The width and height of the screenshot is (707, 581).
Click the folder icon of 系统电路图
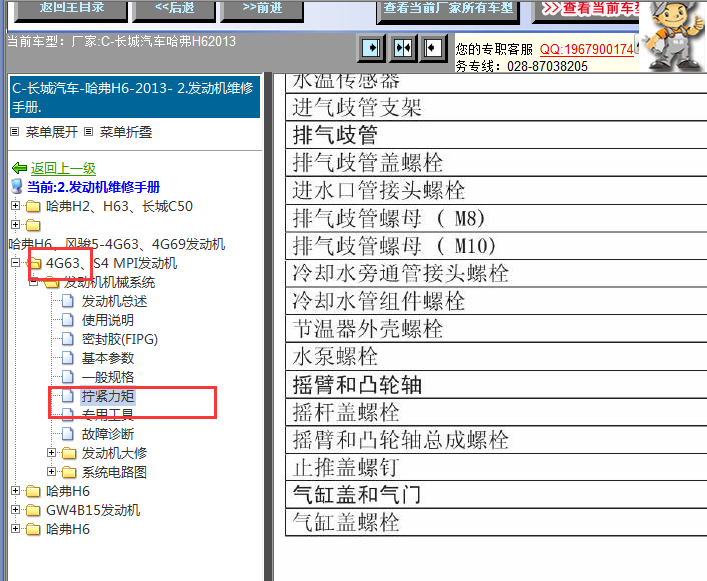click(x=69, y=472)
